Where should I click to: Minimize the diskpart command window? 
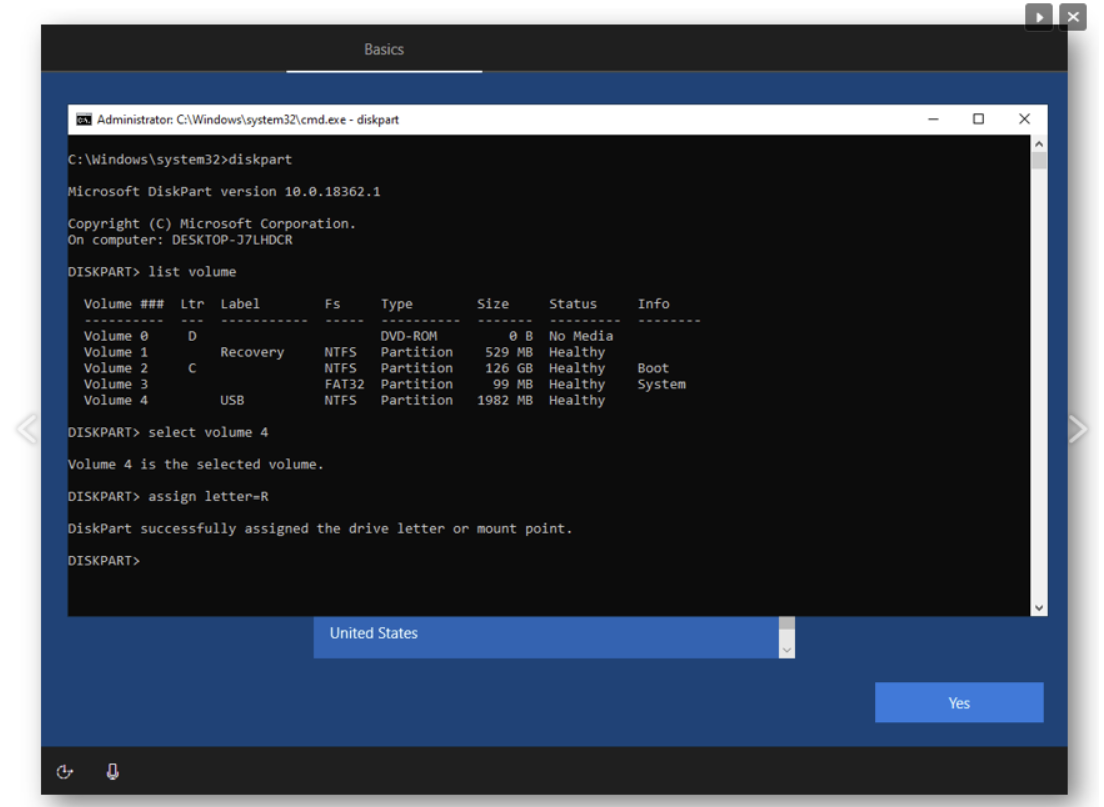933,119
